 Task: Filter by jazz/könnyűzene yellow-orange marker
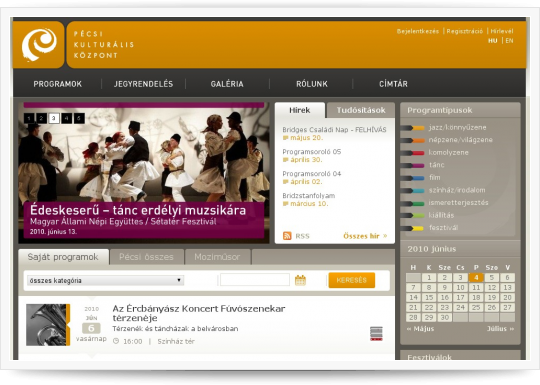(413, 128)
